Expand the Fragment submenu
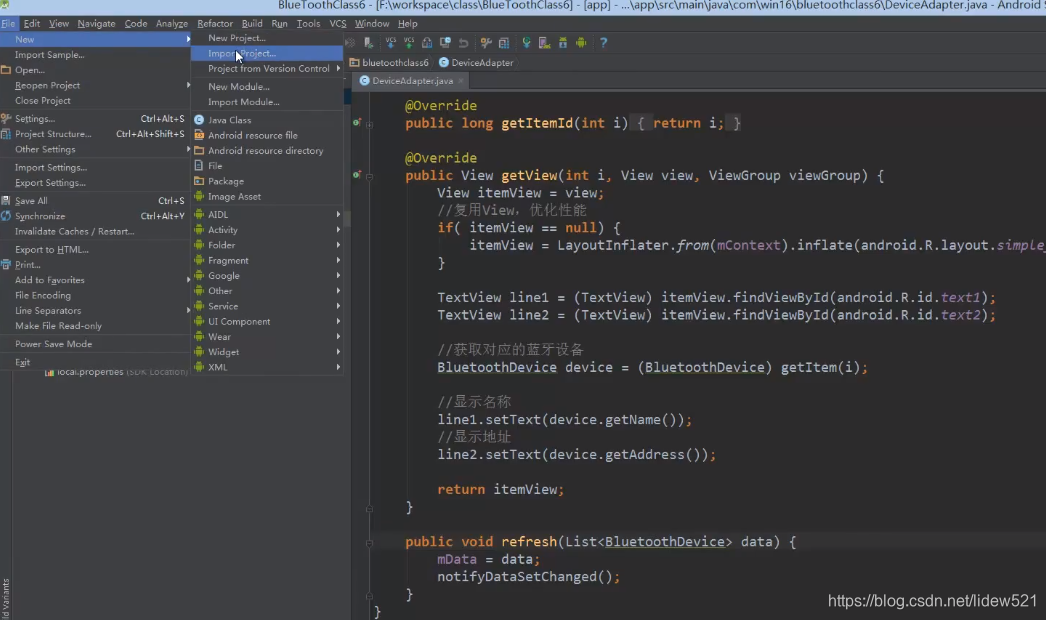Viewport: 1046px width, 620px height. coord(267,261)
